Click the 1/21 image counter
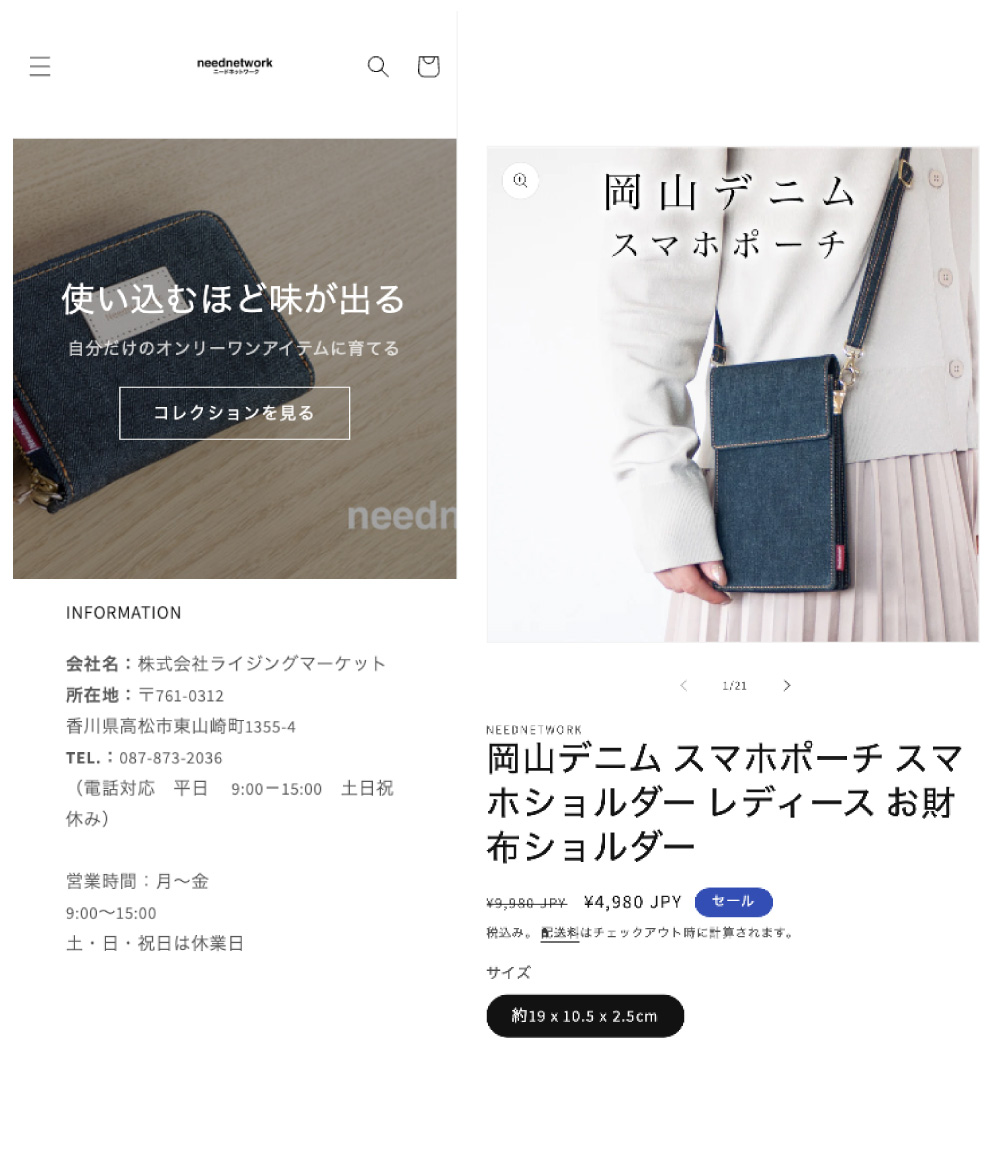Screen dimensions: 1000x1156 pos(735,686)
